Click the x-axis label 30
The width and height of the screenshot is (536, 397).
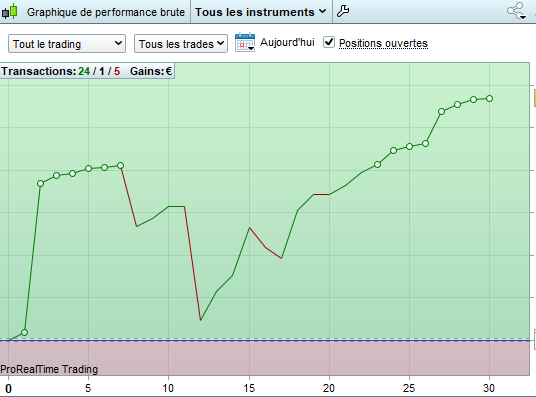coord(489,388)
